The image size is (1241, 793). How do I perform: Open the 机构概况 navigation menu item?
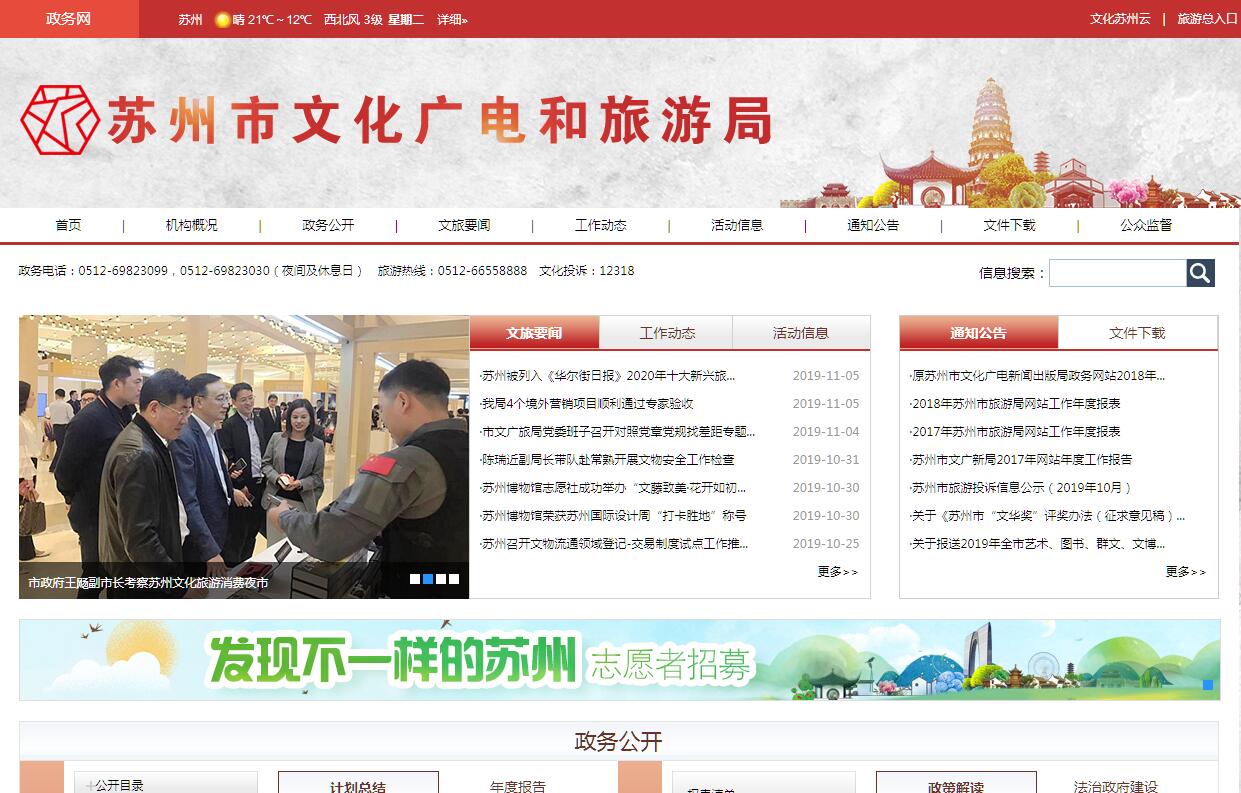pyautogui.click(x=191, y=225)
